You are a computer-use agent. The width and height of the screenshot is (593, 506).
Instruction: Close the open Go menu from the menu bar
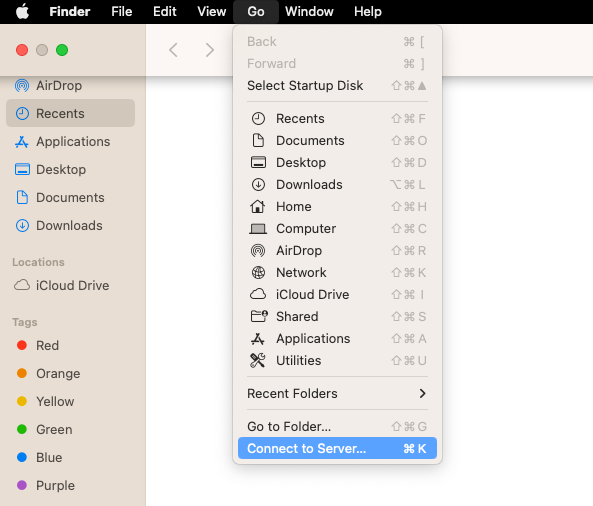point(256,12)
